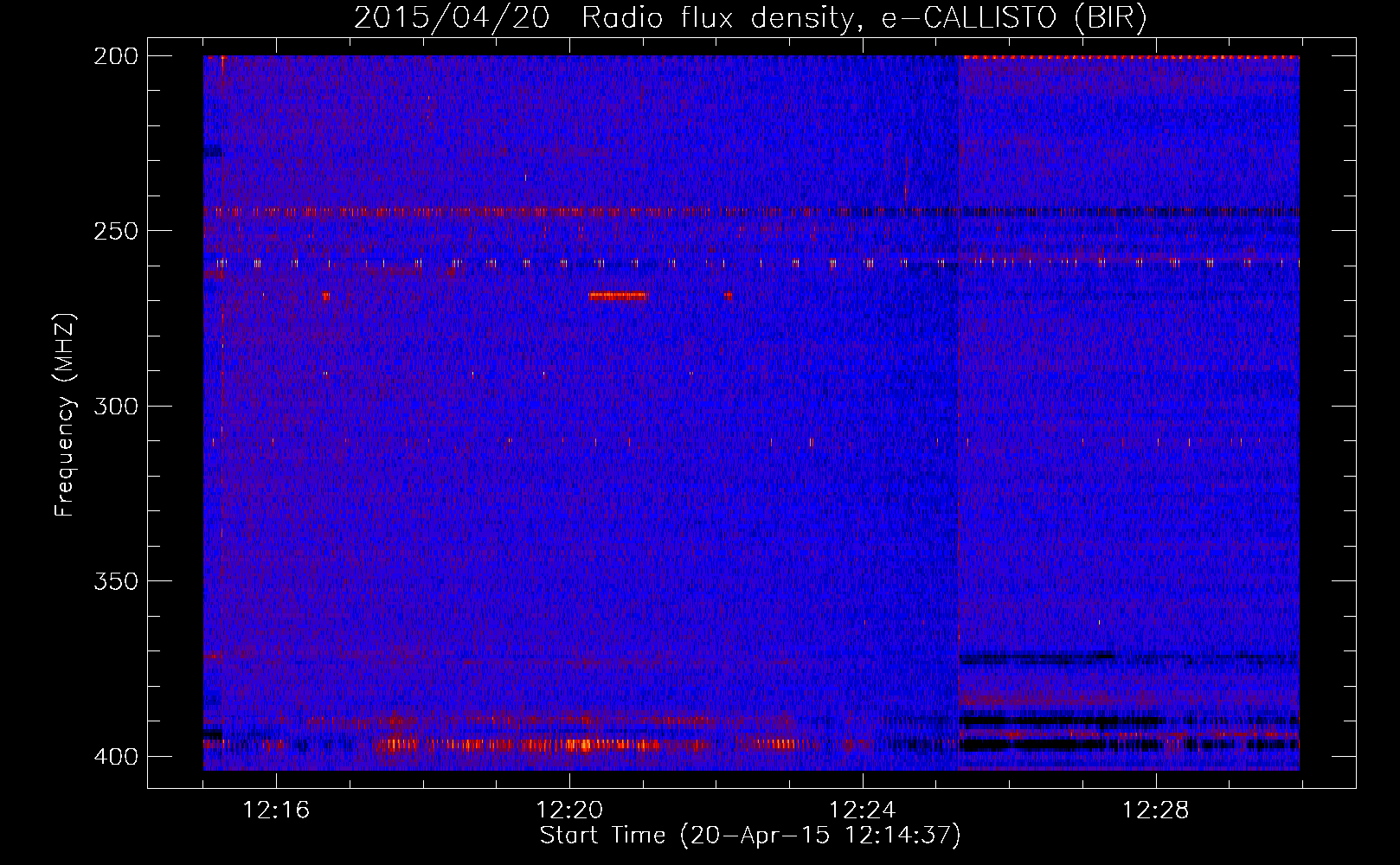Screen dimensions: 1400x865
Task: Click the 400 frequency tick label
Action: pyautogui.click(x=115, y=757)
